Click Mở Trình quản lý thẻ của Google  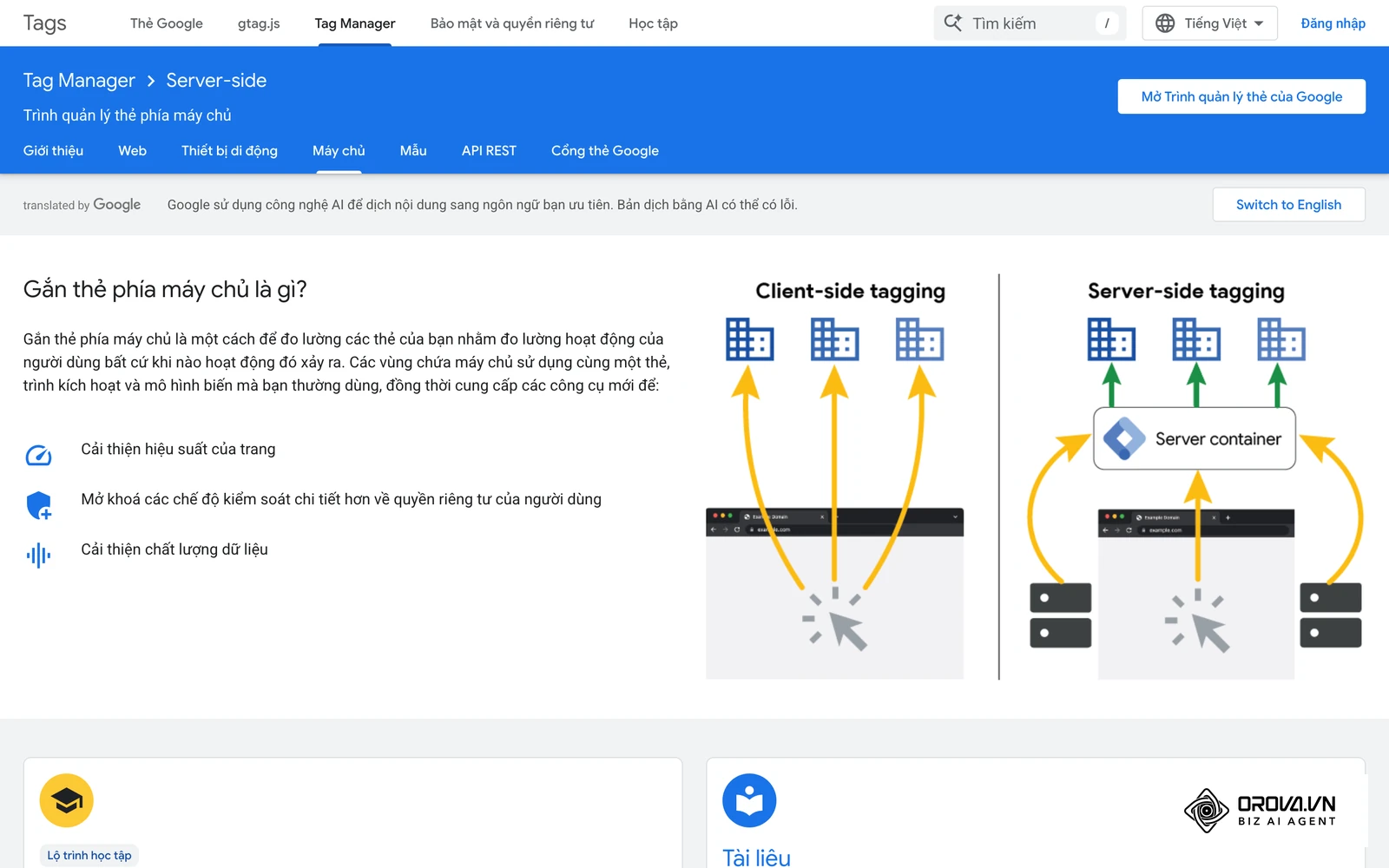[x=1241, y=96]
